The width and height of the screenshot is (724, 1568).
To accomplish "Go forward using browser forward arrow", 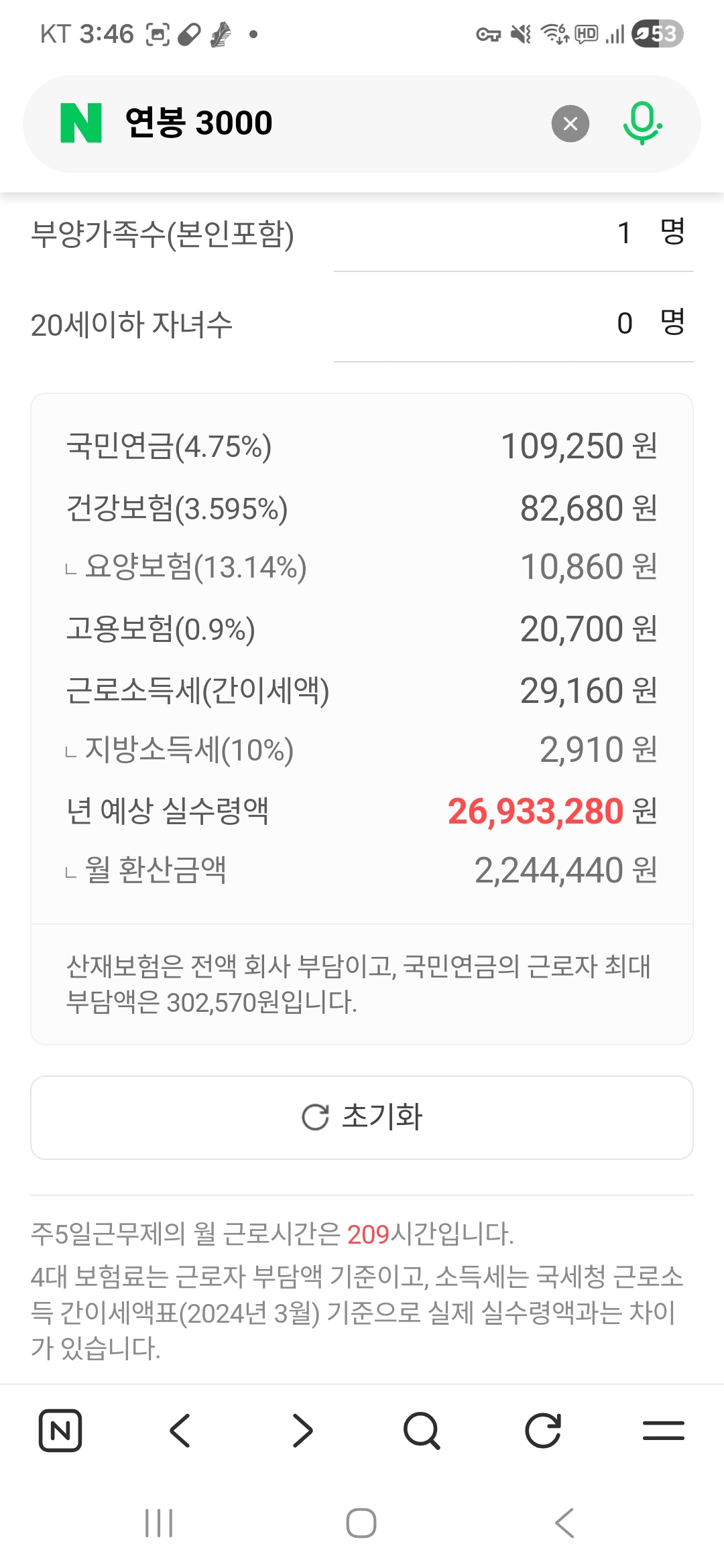I will (x=302, y=1431).
